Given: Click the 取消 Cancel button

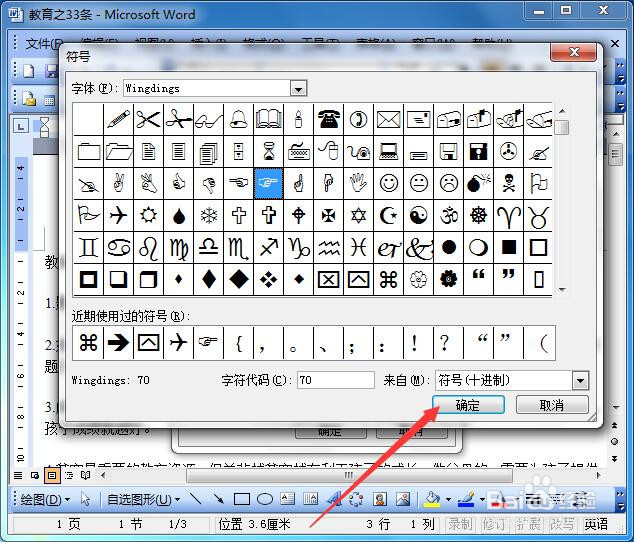Looking at the screenshot, I should click(552, 405).
